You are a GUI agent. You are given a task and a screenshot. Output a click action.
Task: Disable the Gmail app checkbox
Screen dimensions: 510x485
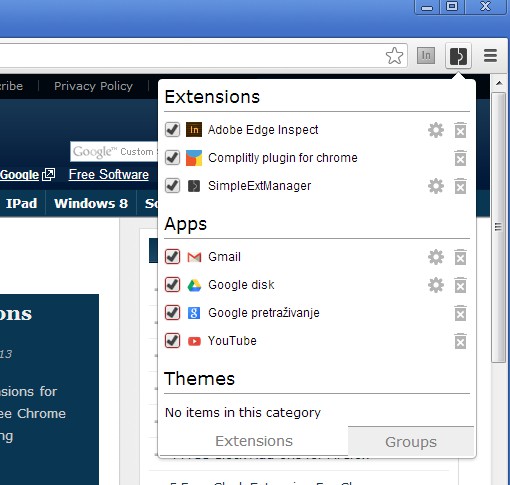coord(172,256)
